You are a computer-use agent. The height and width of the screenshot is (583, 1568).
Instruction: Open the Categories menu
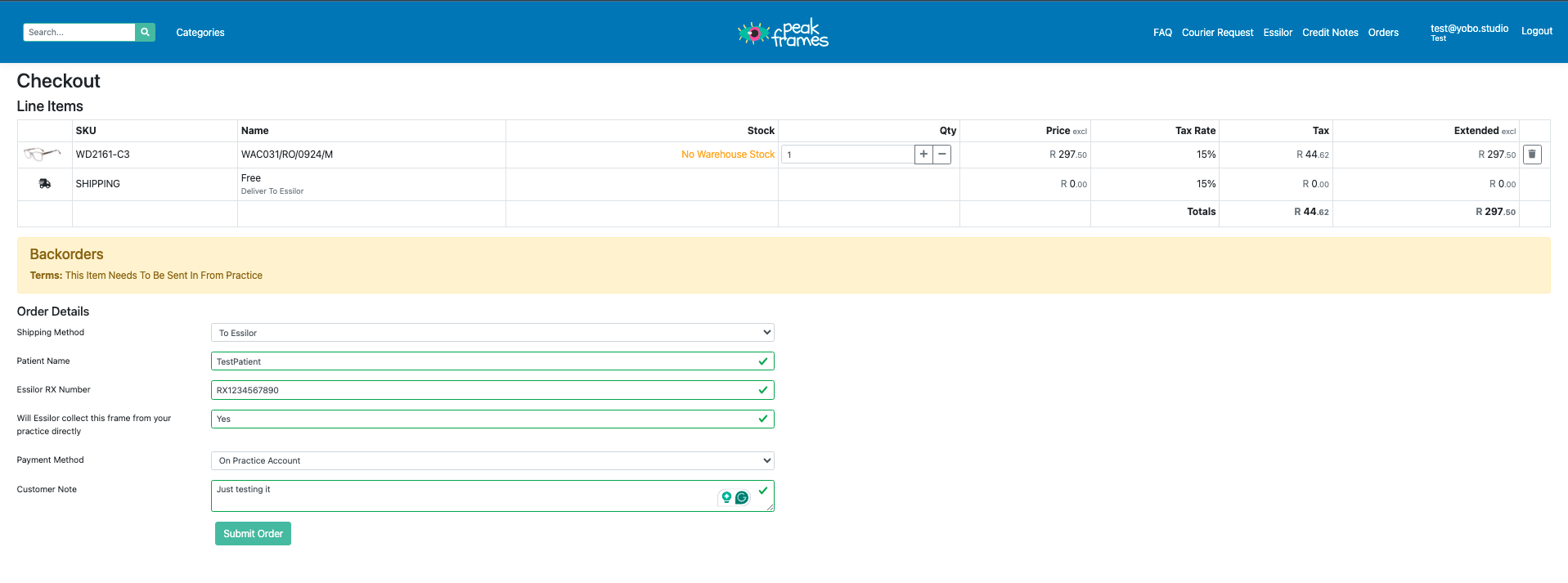(x=200, y=33)
